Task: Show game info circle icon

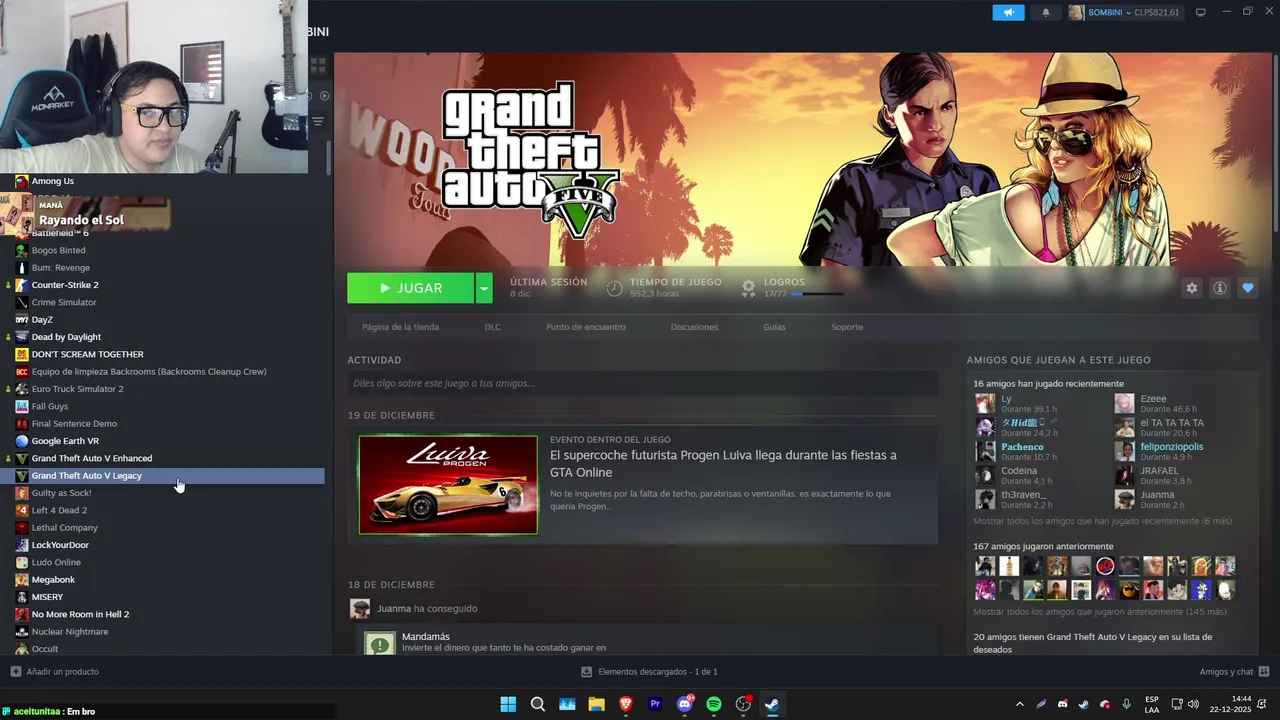Action: tap(1219, 288)
